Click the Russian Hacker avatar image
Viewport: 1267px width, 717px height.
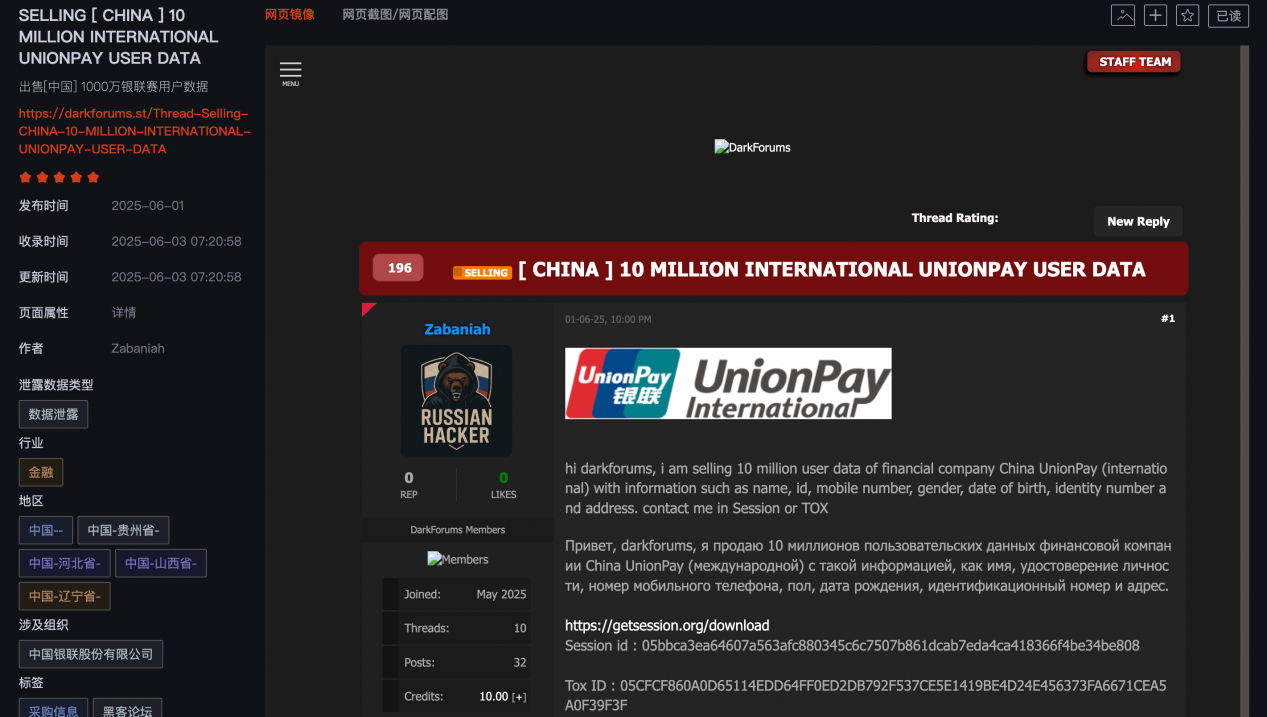[456, 401]
